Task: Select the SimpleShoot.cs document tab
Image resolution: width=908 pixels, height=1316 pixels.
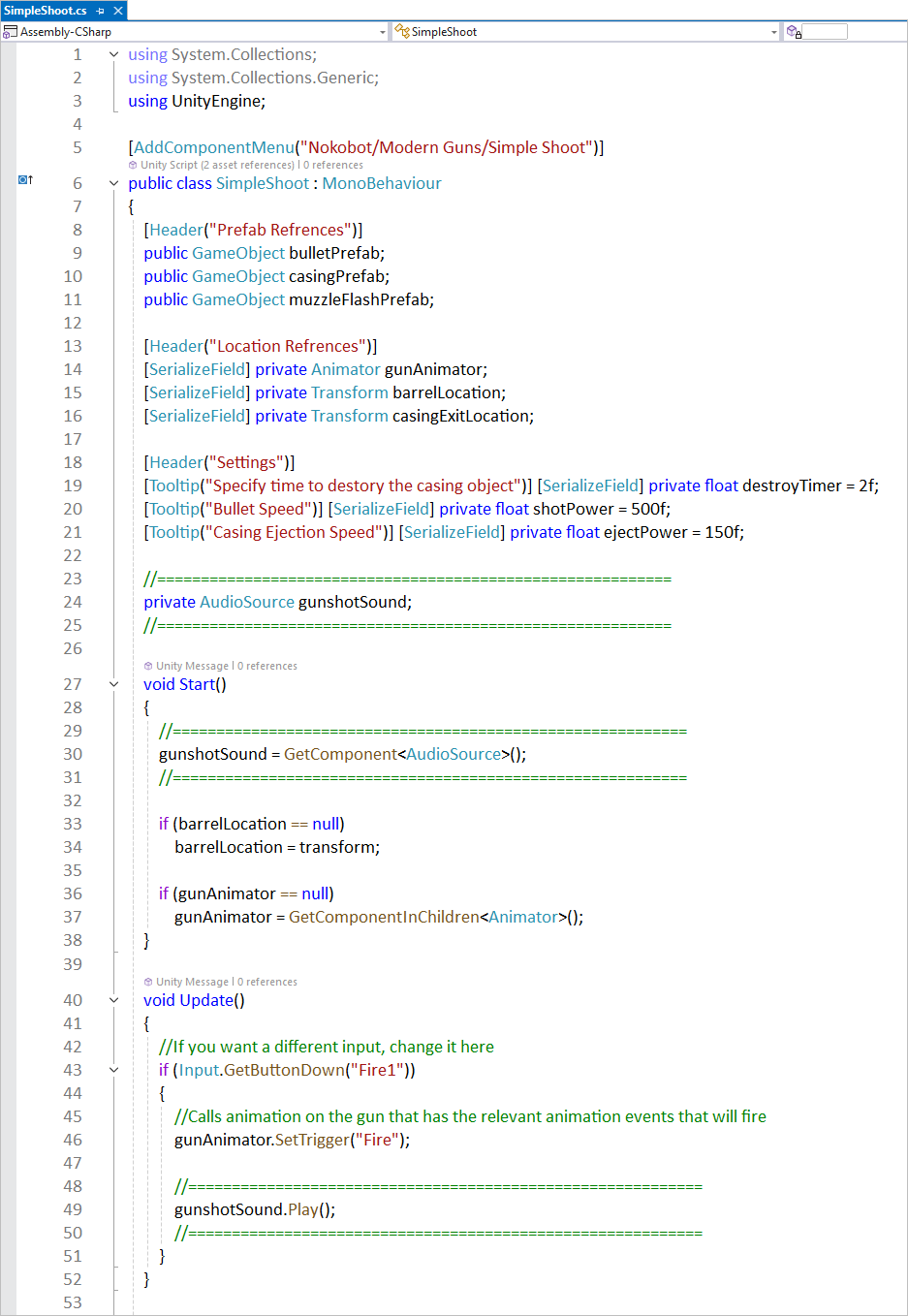Action: click(x=45, y=11)
